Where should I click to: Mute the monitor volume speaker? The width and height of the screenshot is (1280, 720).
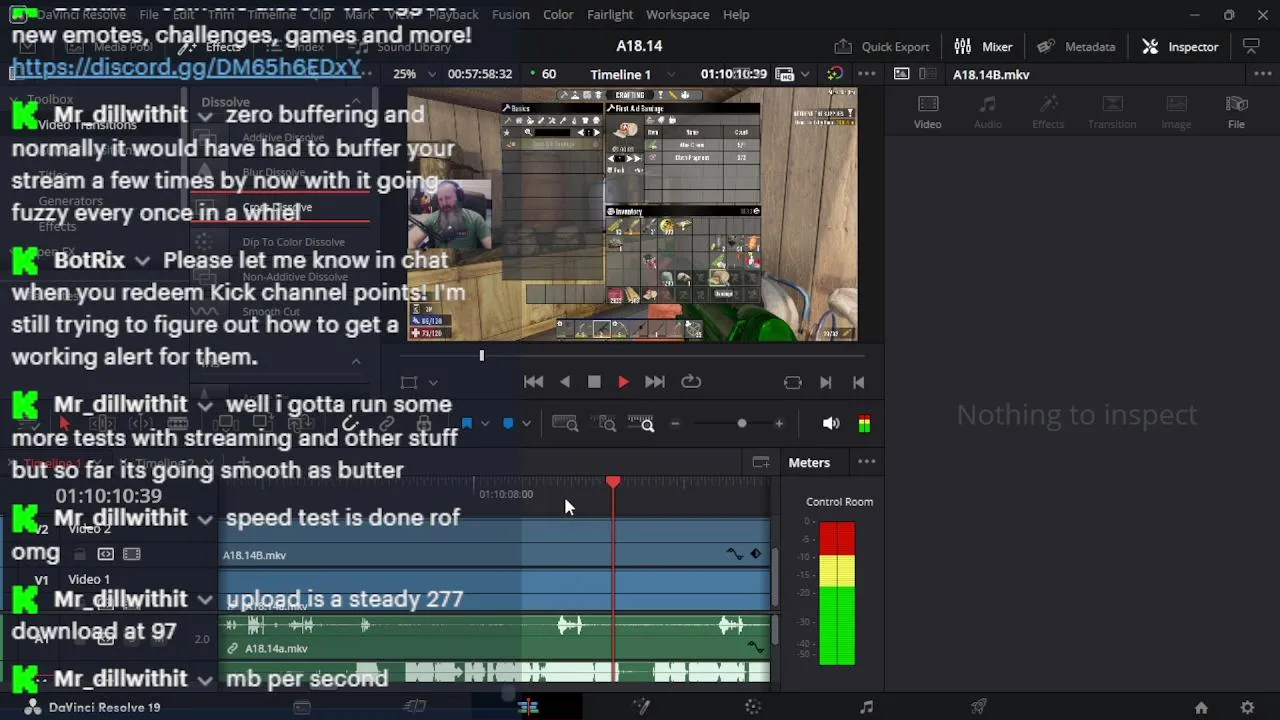(x=831, y=424)
